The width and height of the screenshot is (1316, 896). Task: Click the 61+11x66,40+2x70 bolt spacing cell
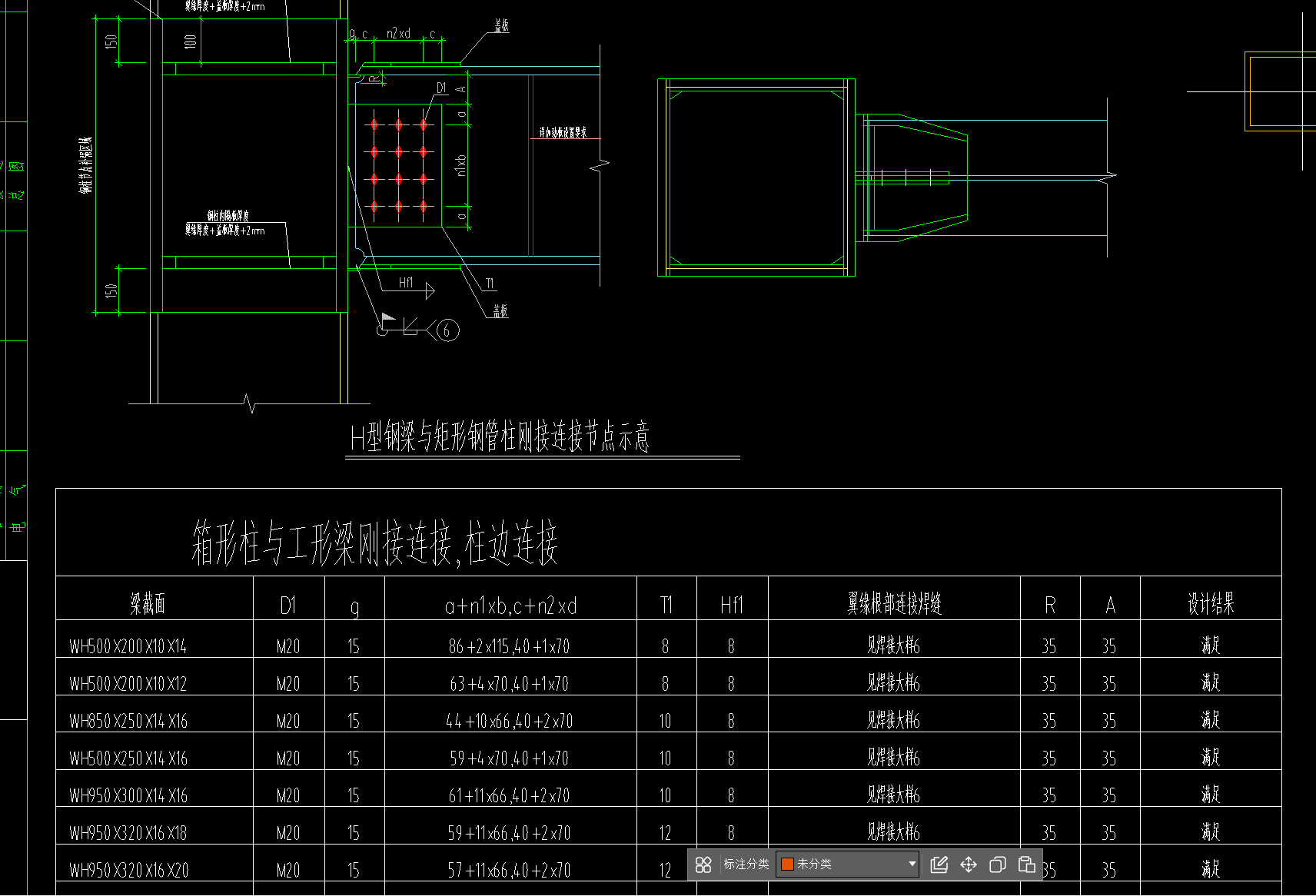[509, 796]
